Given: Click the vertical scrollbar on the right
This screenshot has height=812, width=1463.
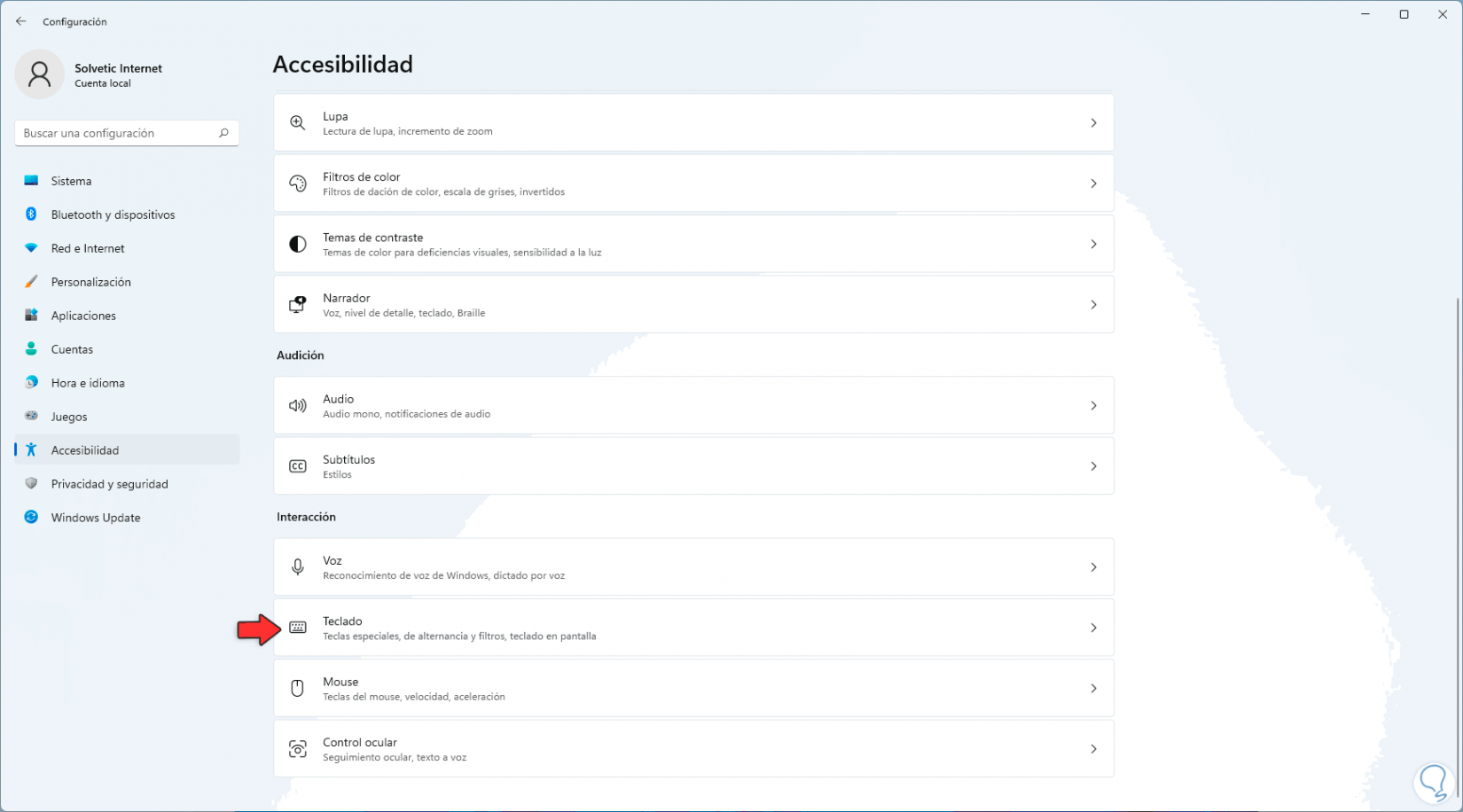Looking at the screenshot, I should [1457, 532].
